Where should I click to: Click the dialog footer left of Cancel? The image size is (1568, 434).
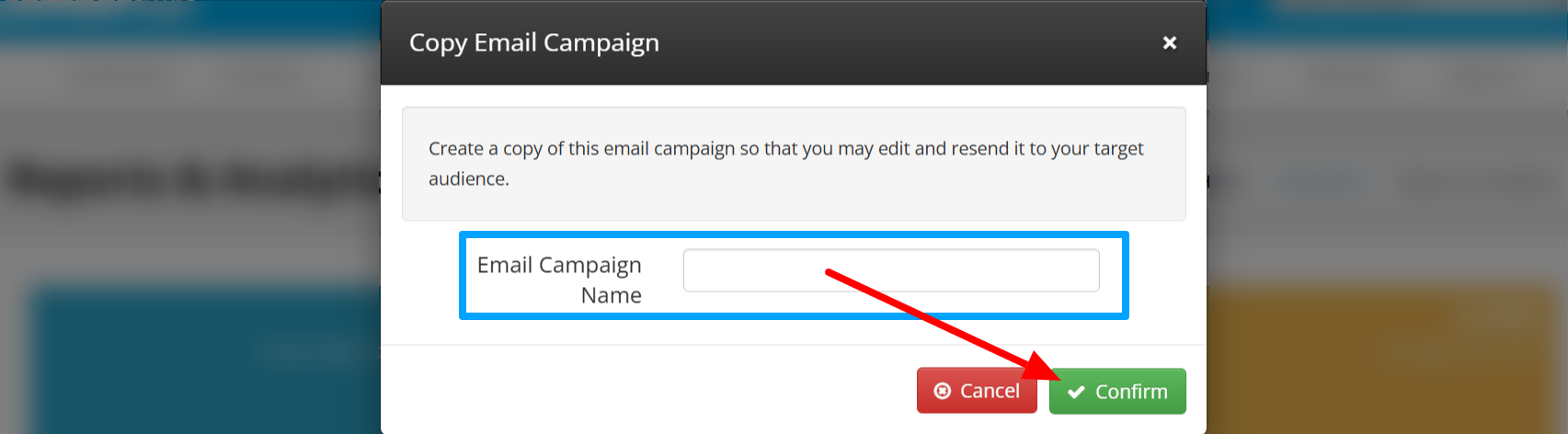pos(648,391)
